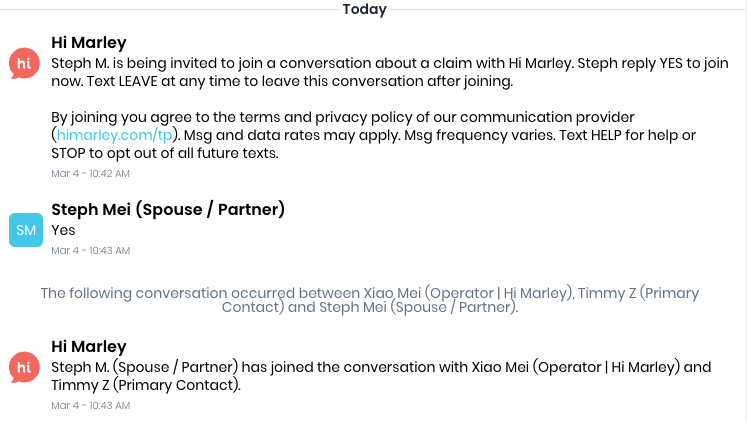
Task: Select the Hi Marley sender name on the invitation message
Action: coord(89,43)
